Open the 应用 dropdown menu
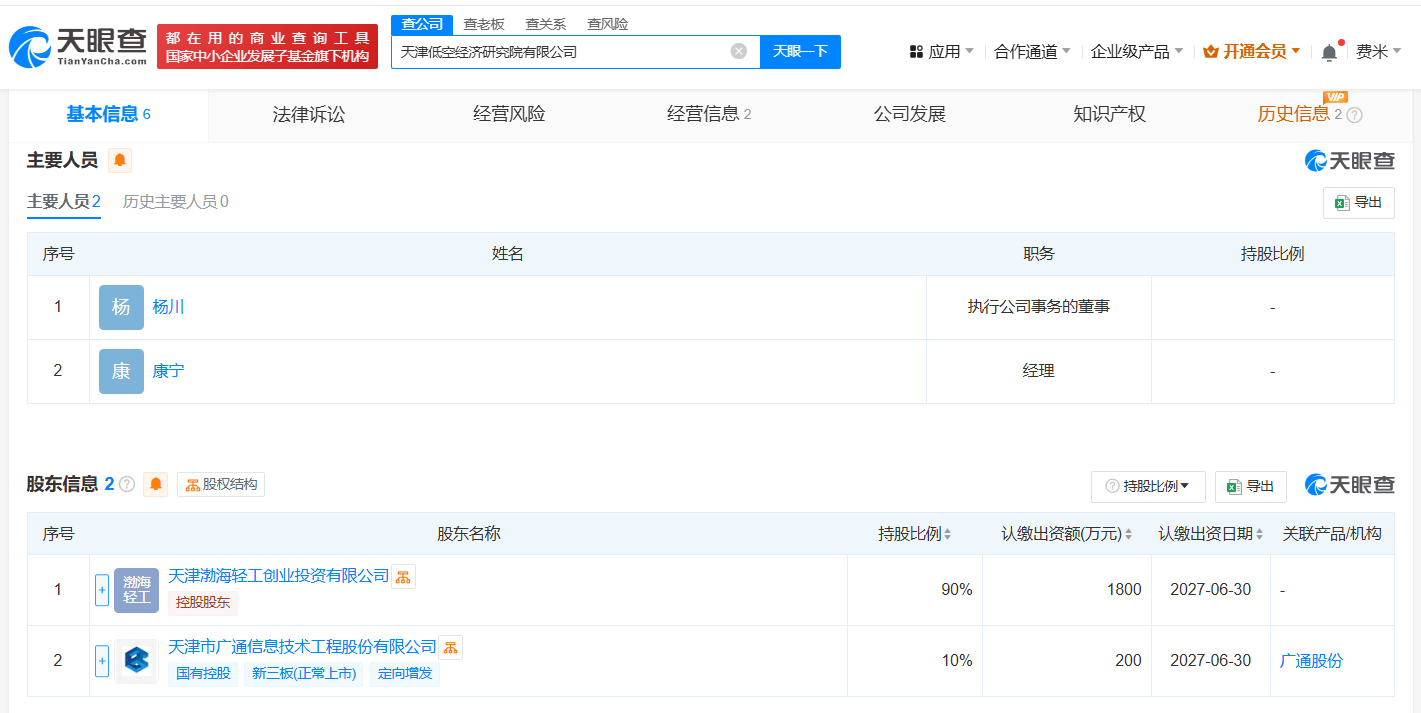This screenshot has height=713, width=1421. (941, 52)
